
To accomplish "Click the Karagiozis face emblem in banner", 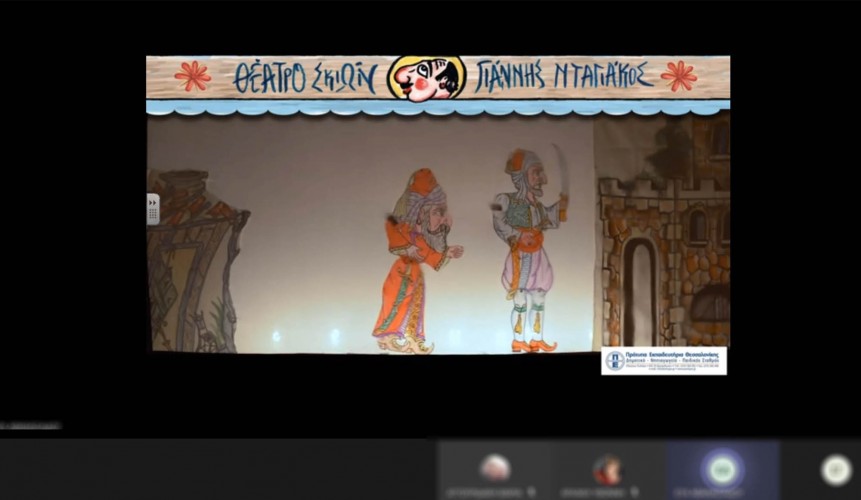I will coord(426,78).
